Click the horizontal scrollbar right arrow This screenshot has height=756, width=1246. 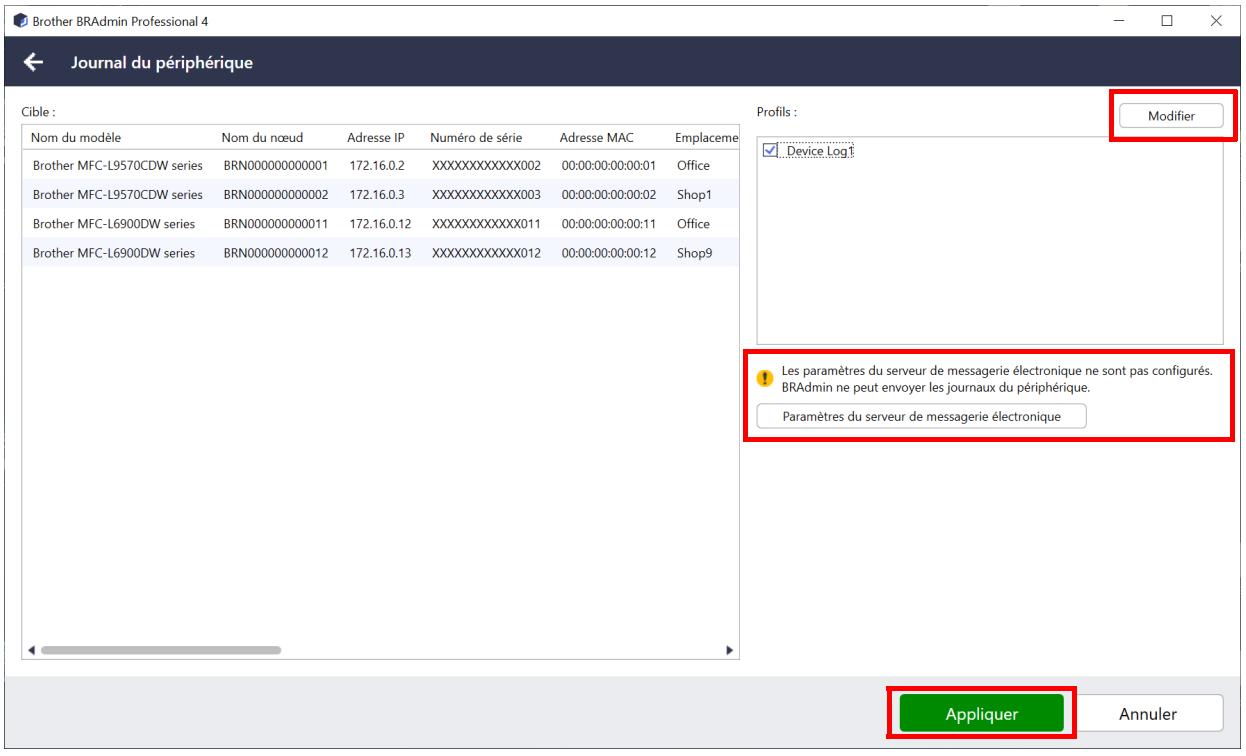click(x=730, y=649)
